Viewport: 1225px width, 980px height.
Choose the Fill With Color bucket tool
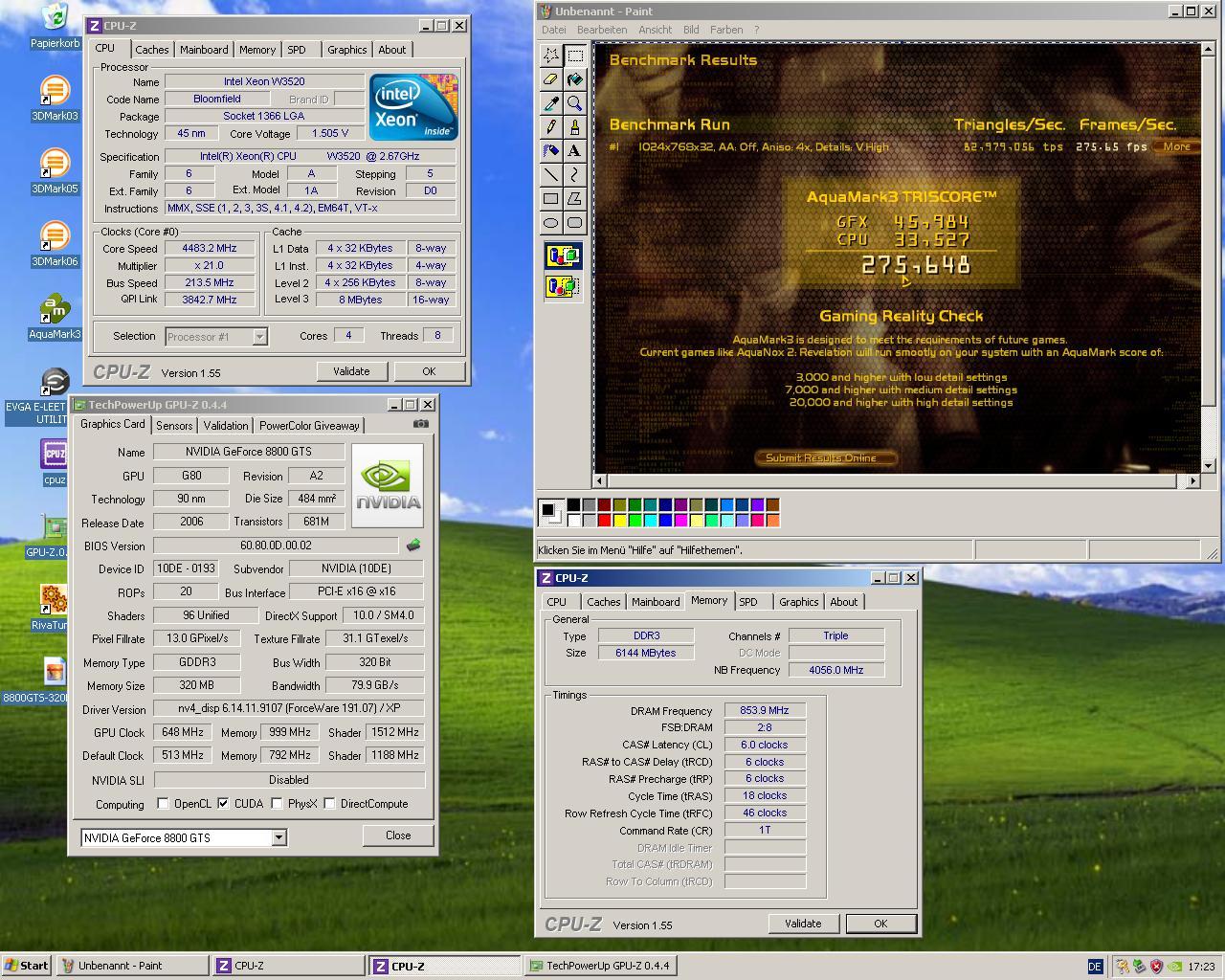pyautogui.click(x=574, y=79)
